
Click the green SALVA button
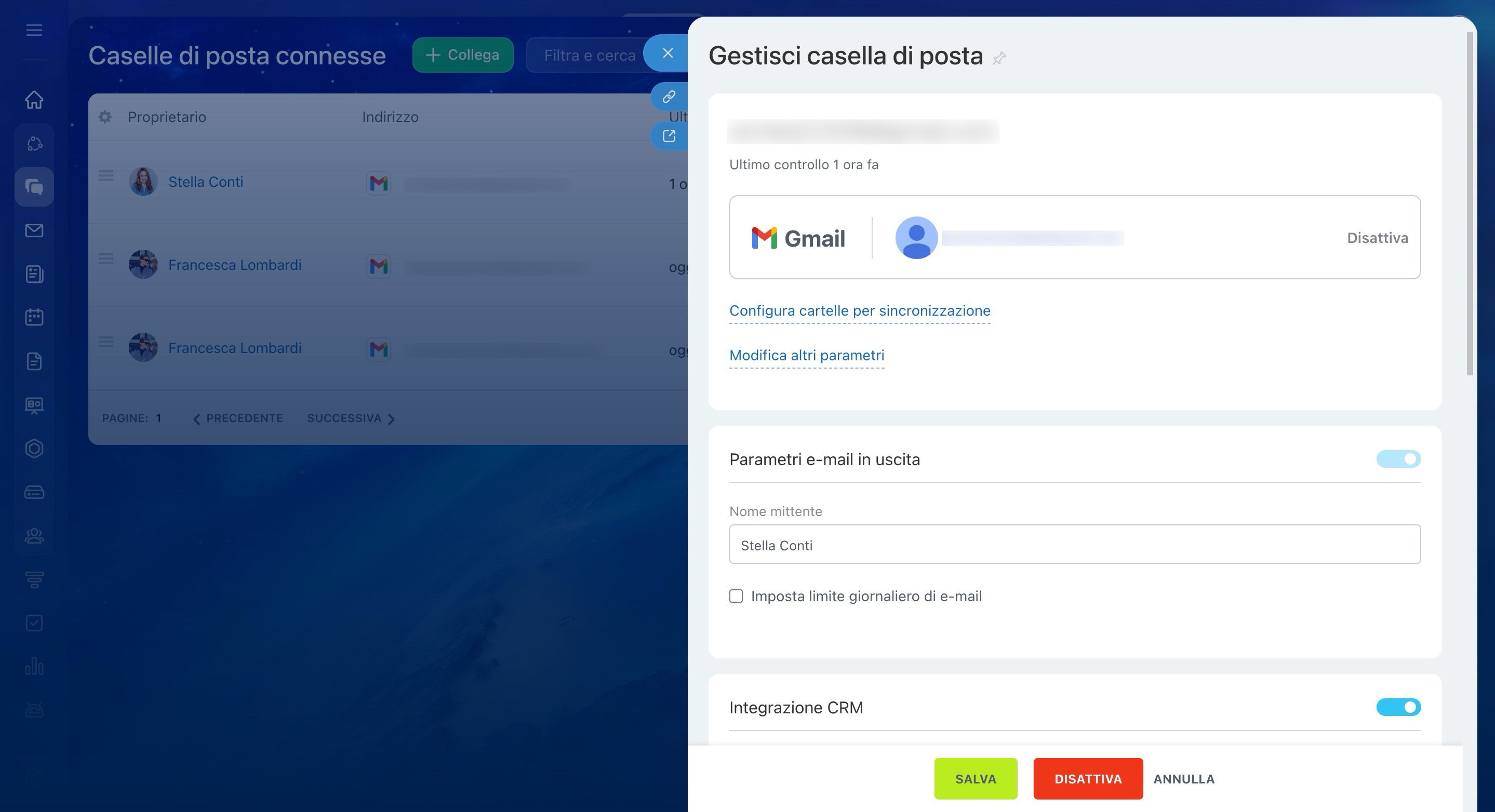pos(976,779)
